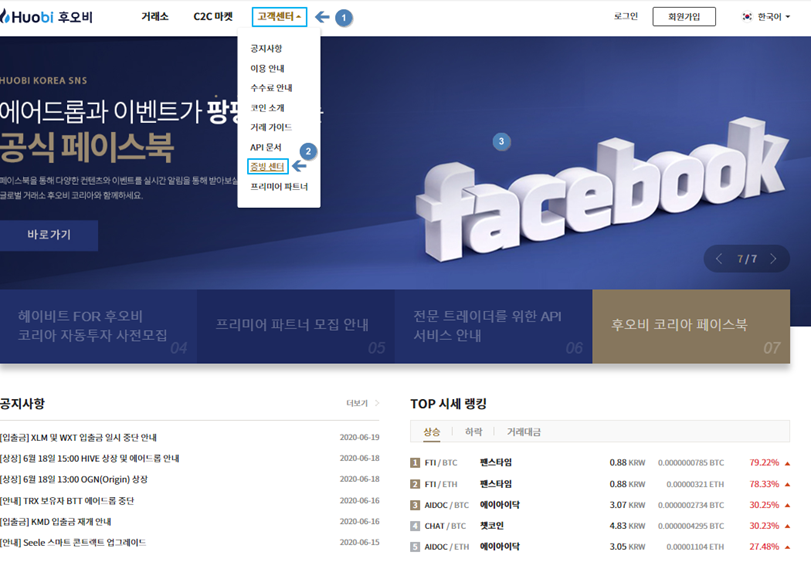This screenshot has width=811, height=562.
Task: Click the 78.33% change value
Action: pos(764,484)
